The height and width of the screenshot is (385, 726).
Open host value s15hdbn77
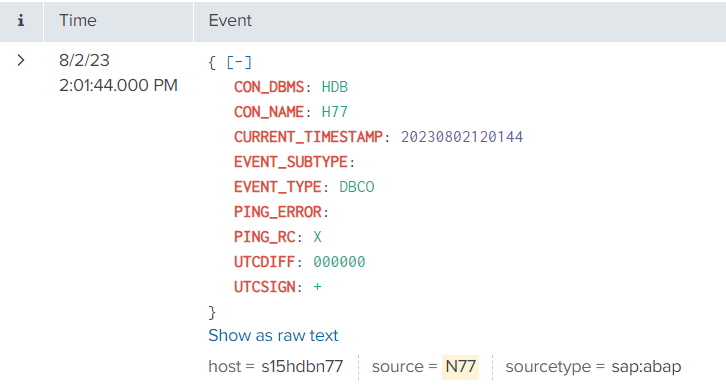tap(302, 366)
